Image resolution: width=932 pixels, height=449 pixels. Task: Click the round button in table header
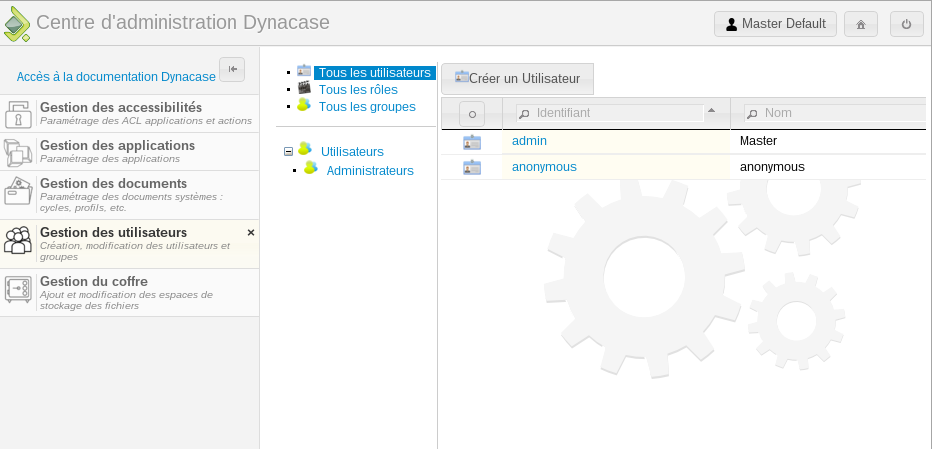point(472,114)
